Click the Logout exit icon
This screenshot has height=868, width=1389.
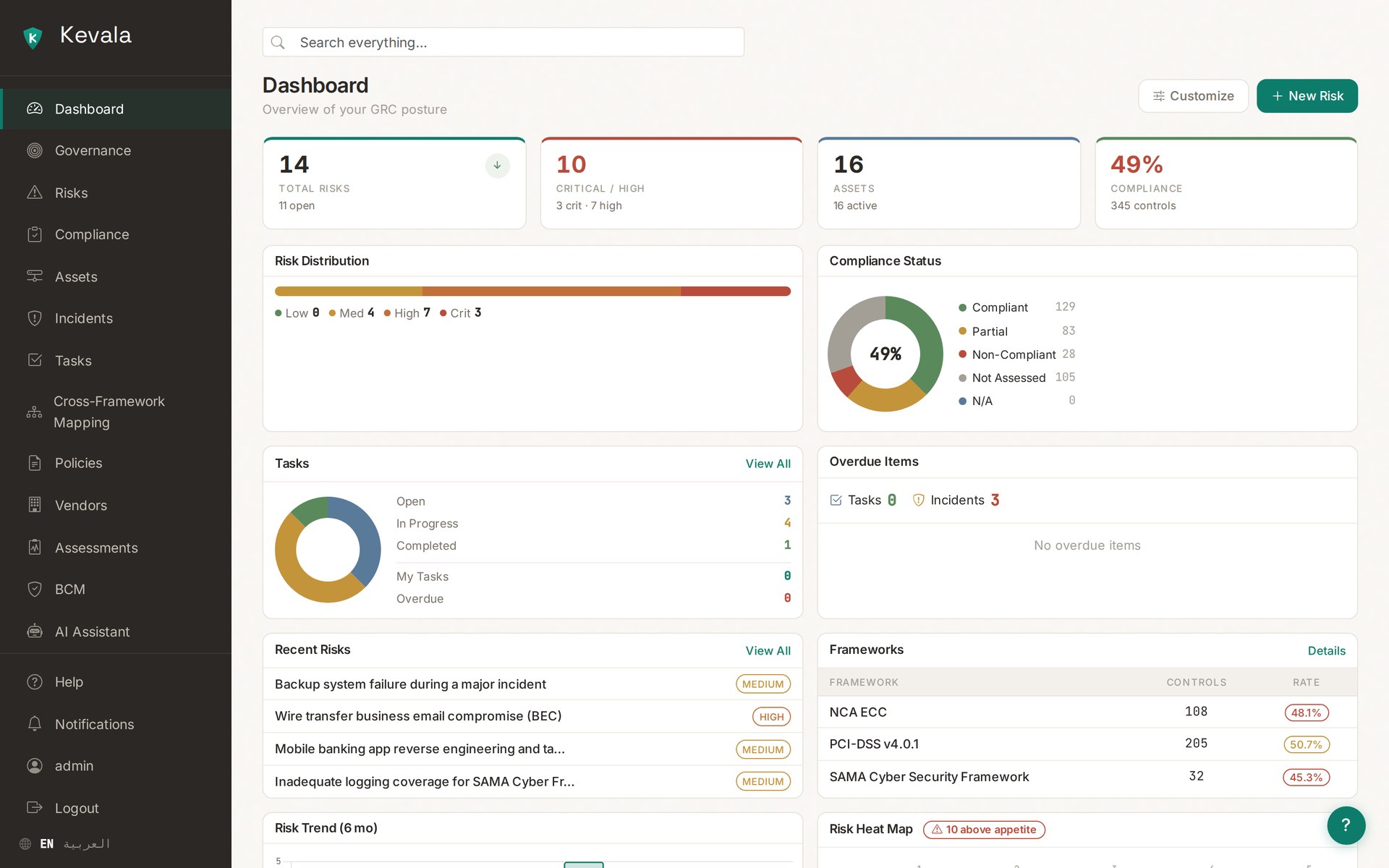tap(35, 808)
